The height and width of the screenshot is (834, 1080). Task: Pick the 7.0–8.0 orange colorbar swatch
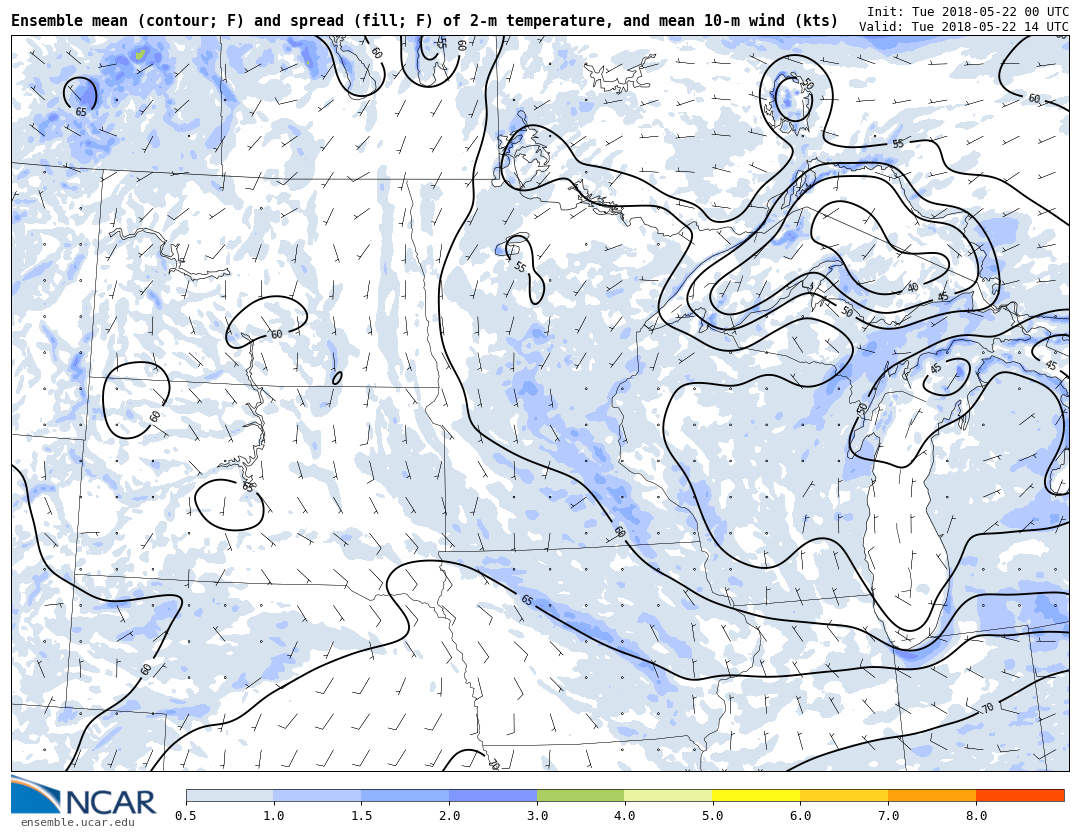[x=932, y=796]
